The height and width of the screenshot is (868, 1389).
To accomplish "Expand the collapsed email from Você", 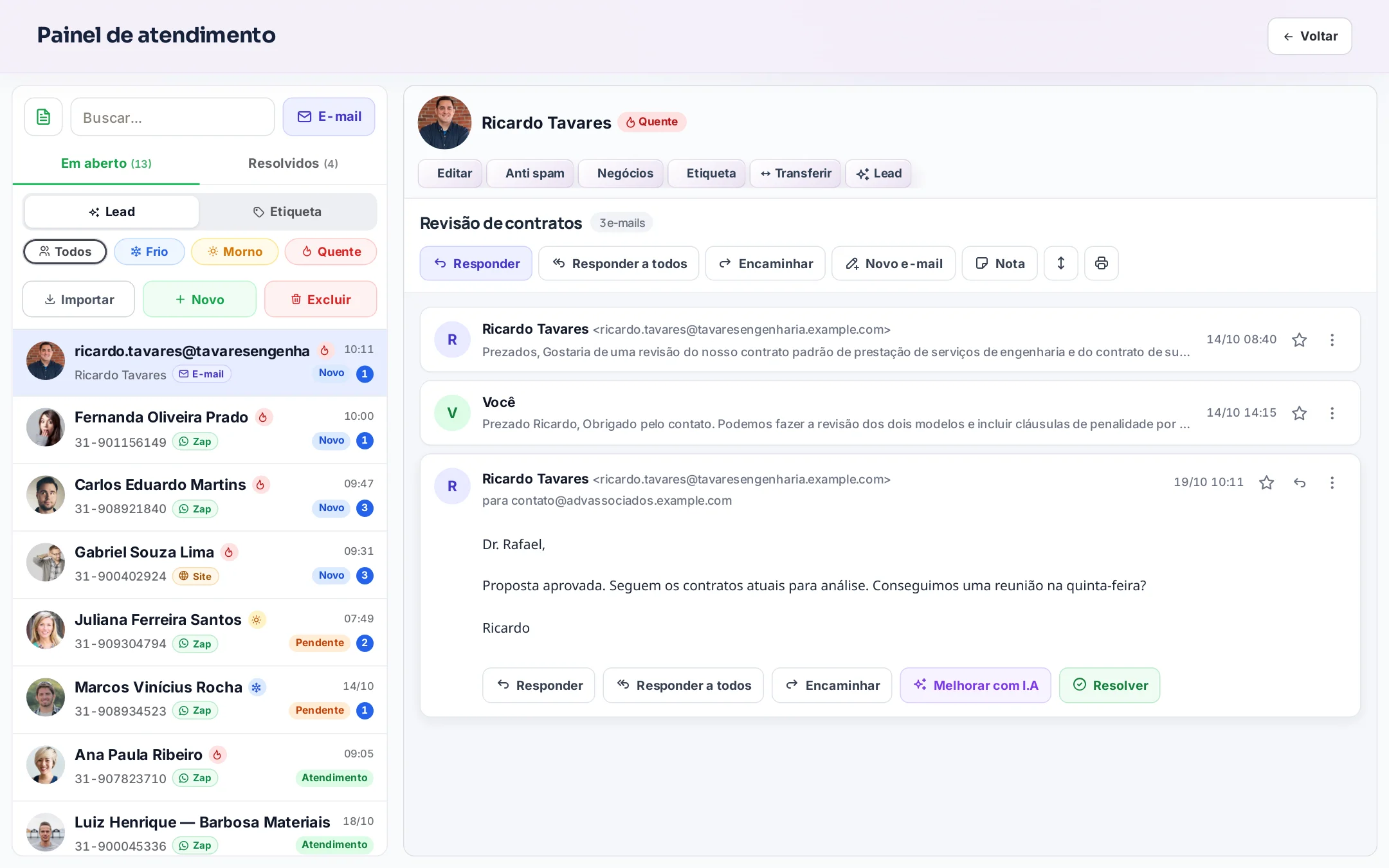I will pyautogui.click(x=890, y=413).
